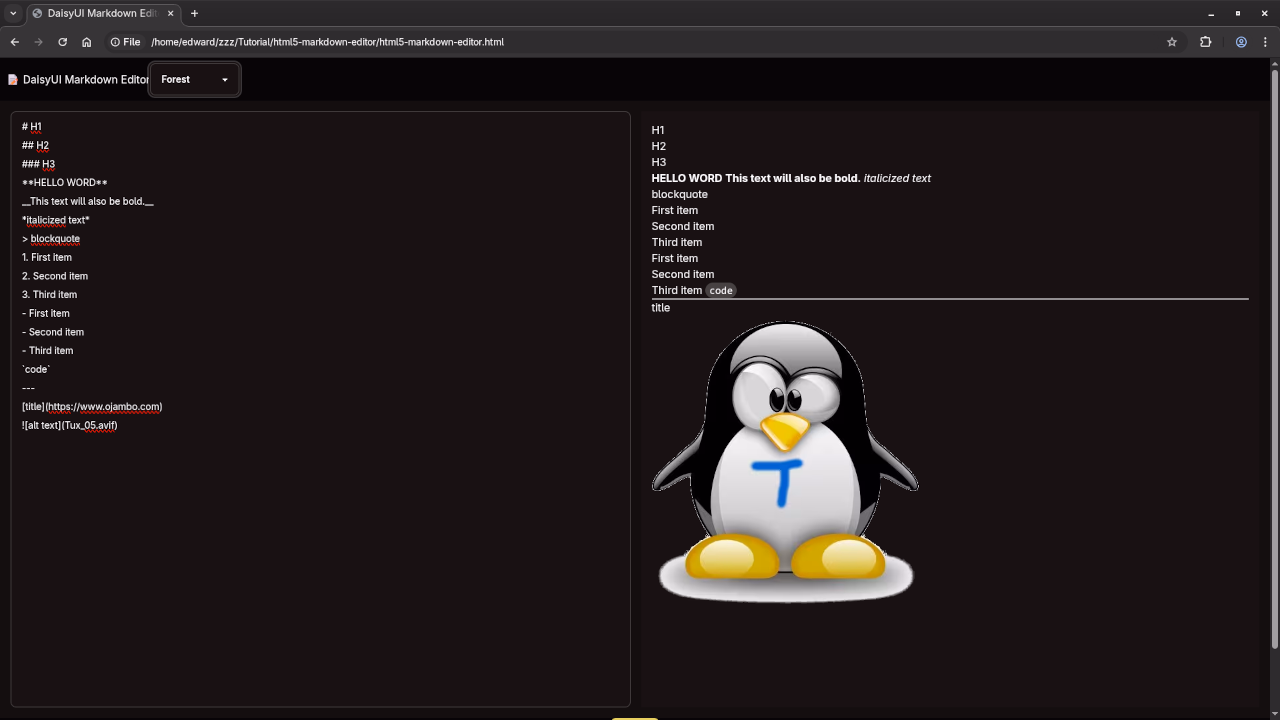Click the '`code`' line in editor
Screen dimensions: 1280x720
pos(36,369)
